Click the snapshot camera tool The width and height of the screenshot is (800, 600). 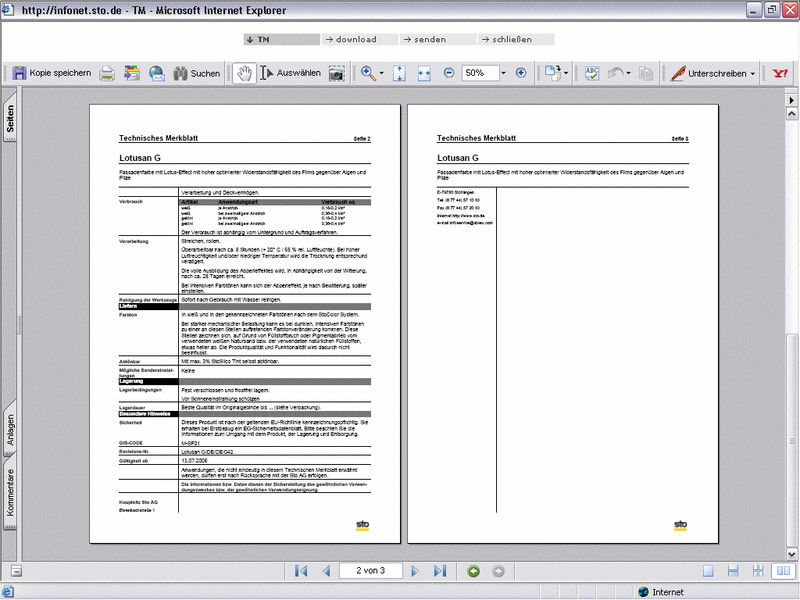[x=336, y=73]
